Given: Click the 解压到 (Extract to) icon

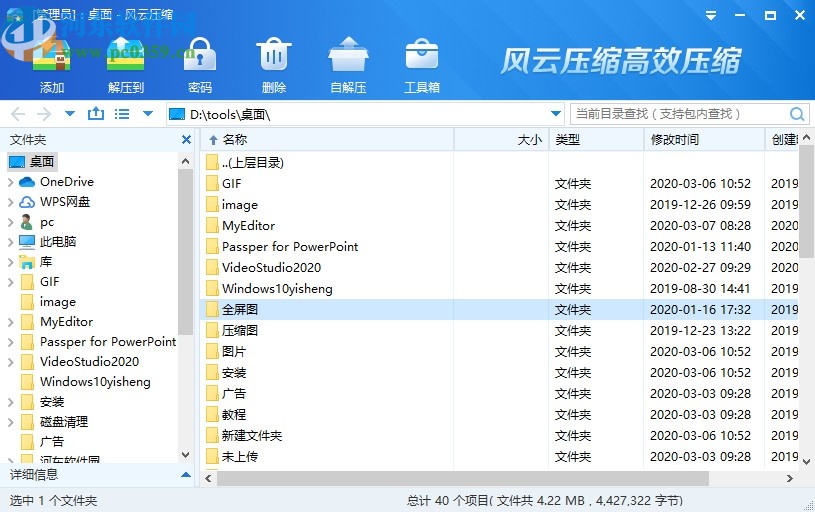Looking at the screenshot, I should [x=125, y=55].
